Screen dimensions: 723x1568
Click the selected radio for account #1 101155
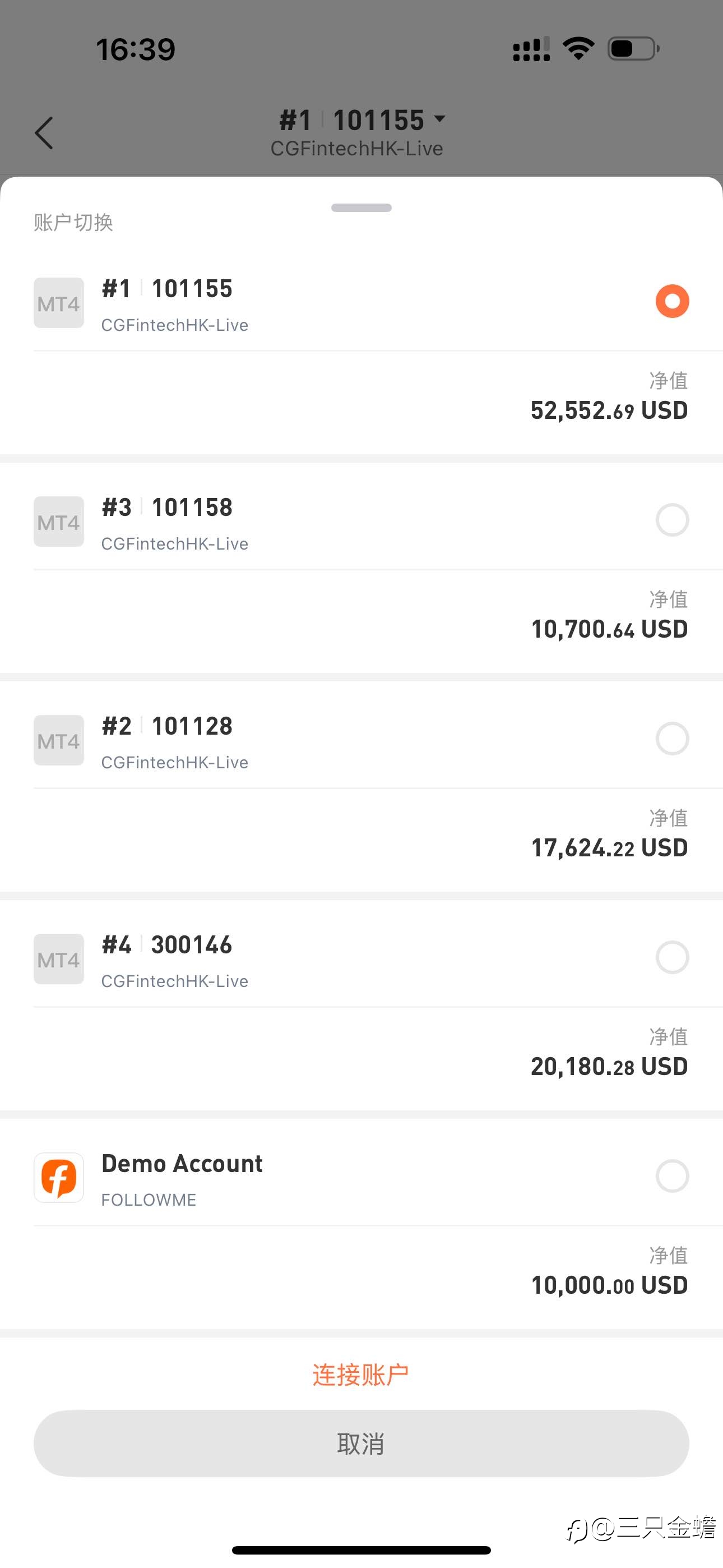(x=672, y=301)
